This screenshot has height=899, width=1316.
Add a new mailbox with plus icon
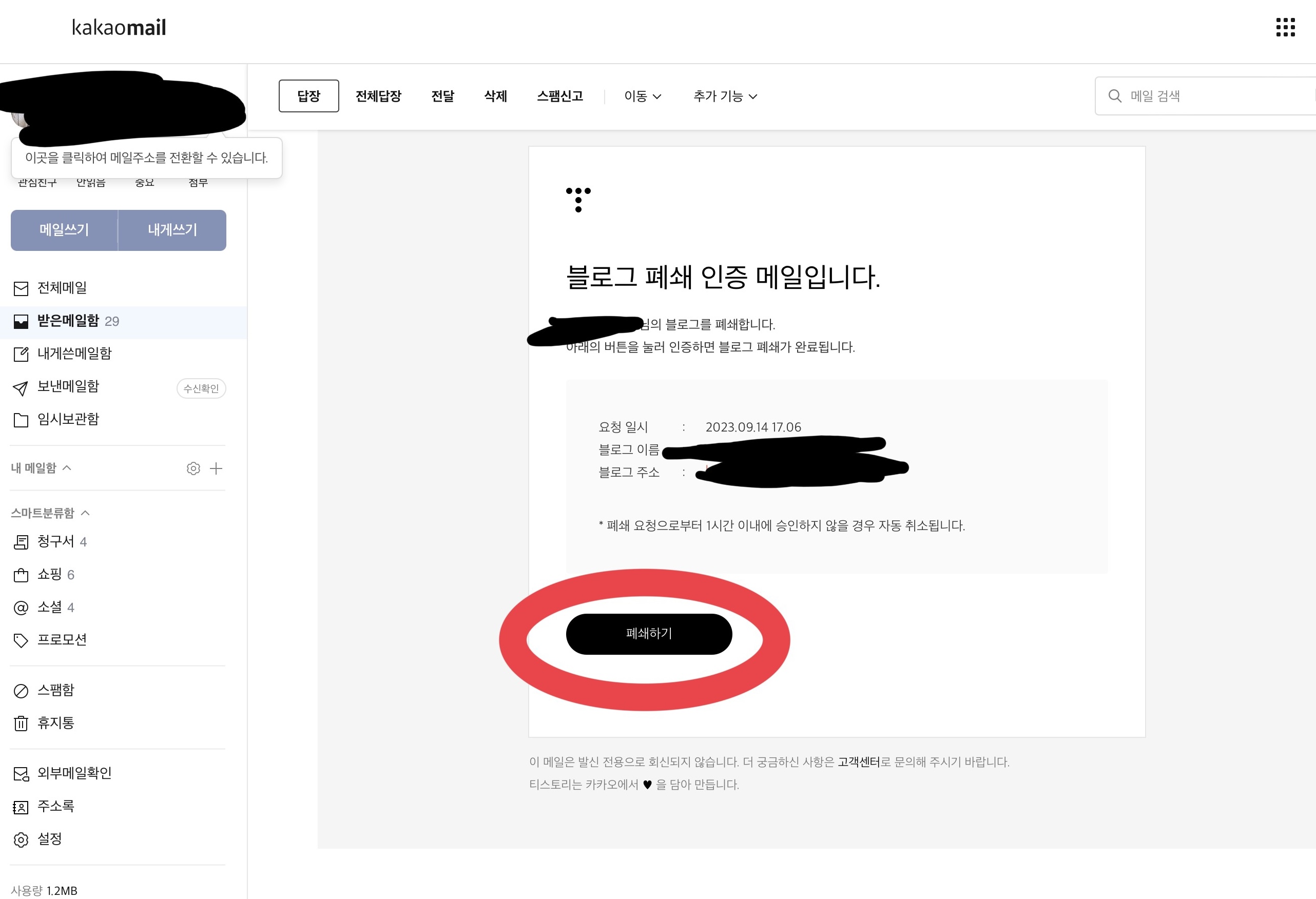[216, 468]
